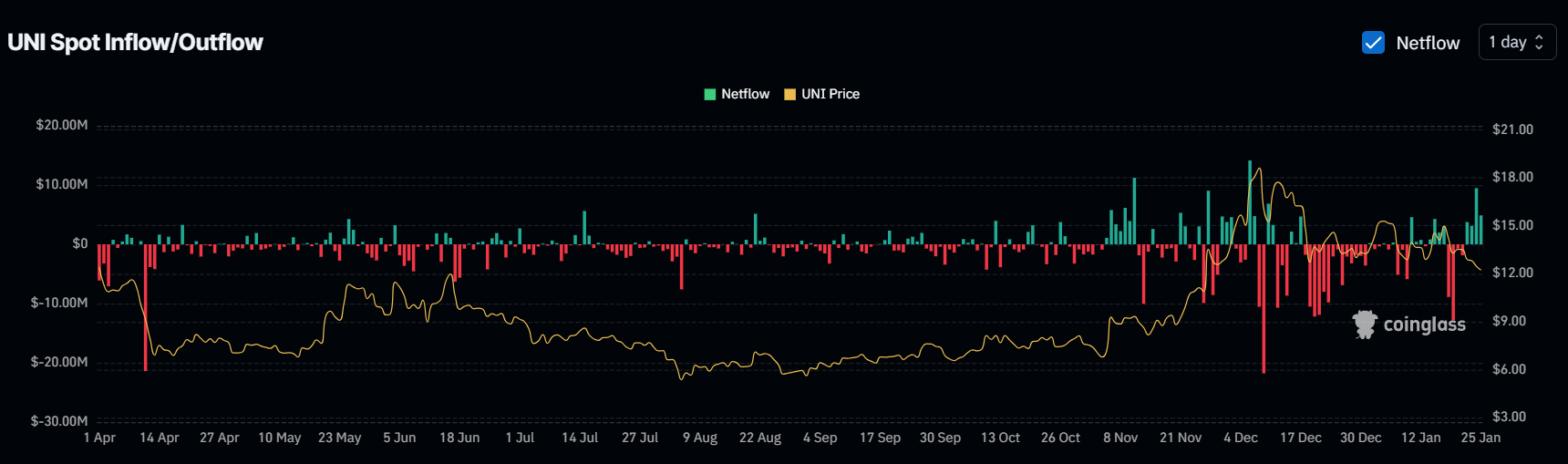
Task: Click the UNI Spot Inflow/Outflow title
Action: click(135, 42)
